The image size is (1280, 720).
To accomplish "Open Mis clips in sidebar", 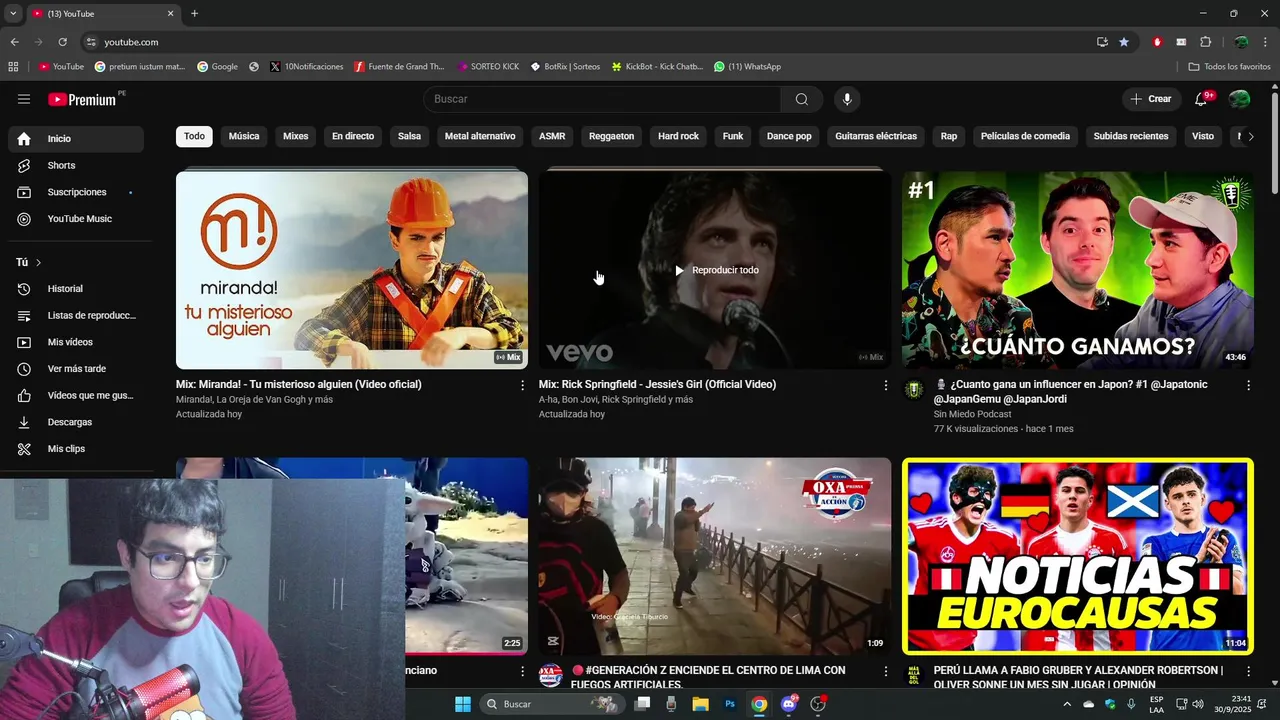I will [76, 449].
